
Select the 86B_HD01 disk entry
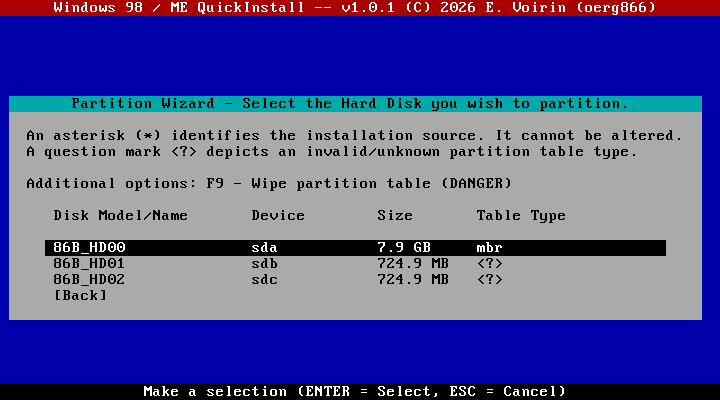tap(355, 264)
